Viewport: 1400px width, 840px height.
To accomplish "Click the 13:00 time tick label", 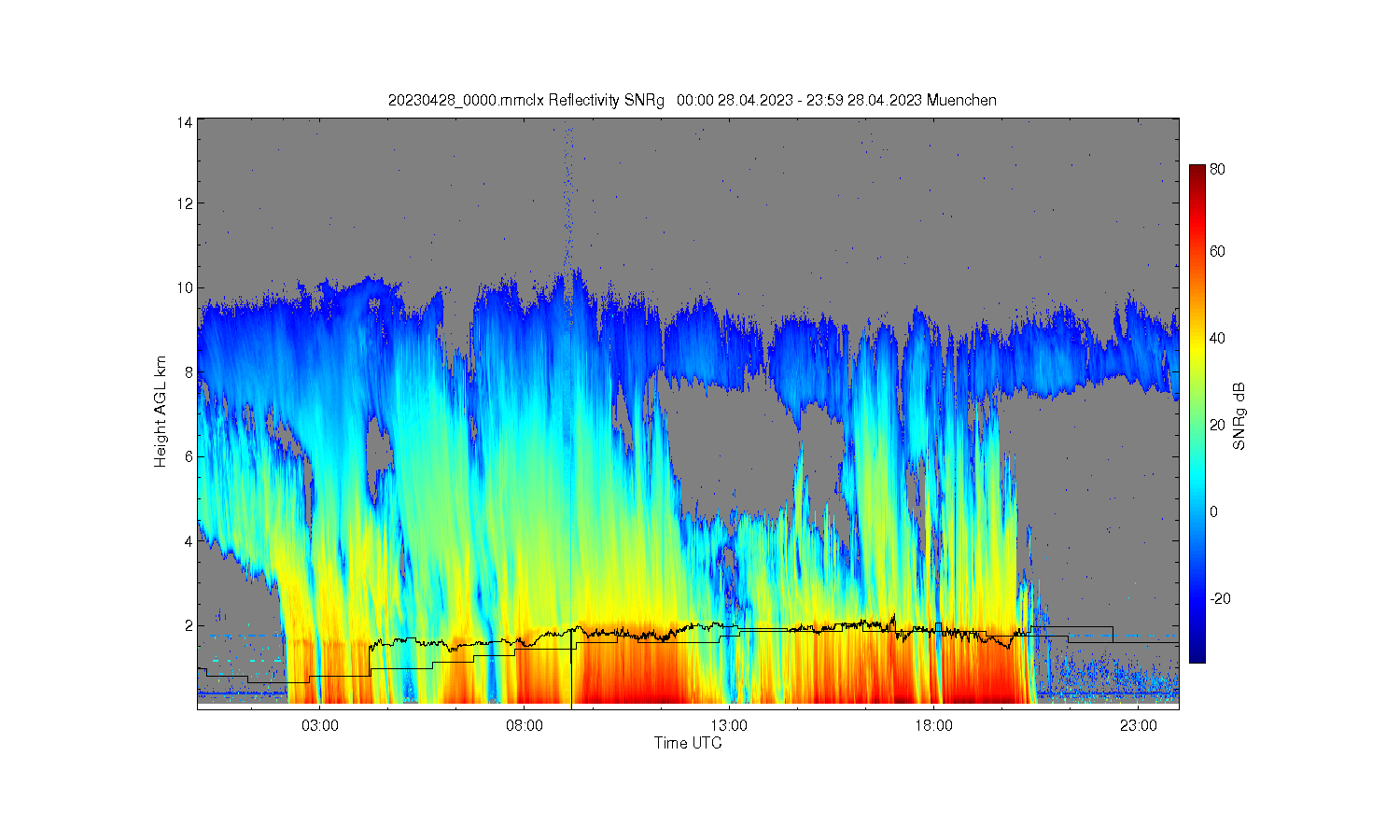I will (729, 725).
